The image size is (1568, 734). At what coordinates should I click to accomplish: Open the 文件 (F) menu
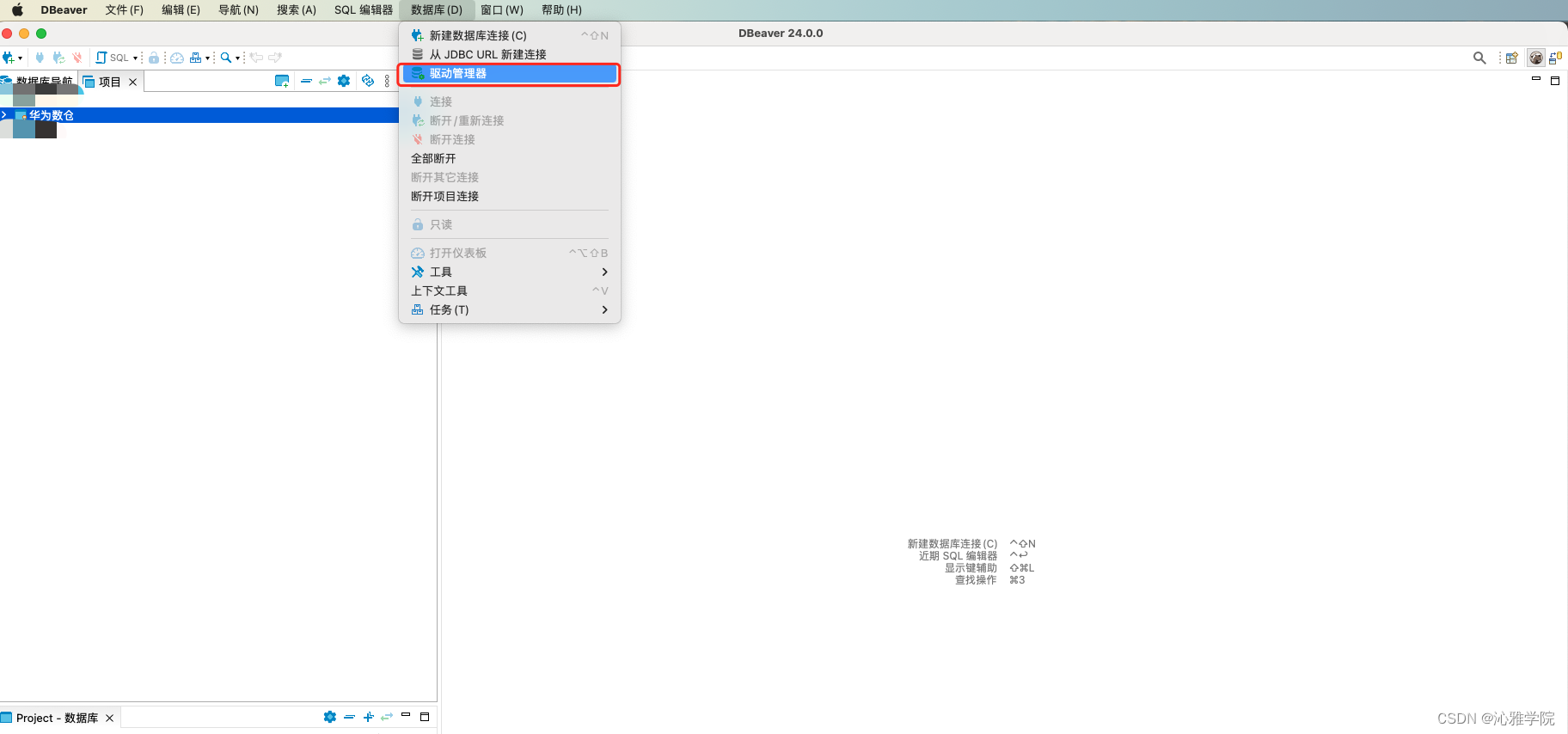[125, 10]
